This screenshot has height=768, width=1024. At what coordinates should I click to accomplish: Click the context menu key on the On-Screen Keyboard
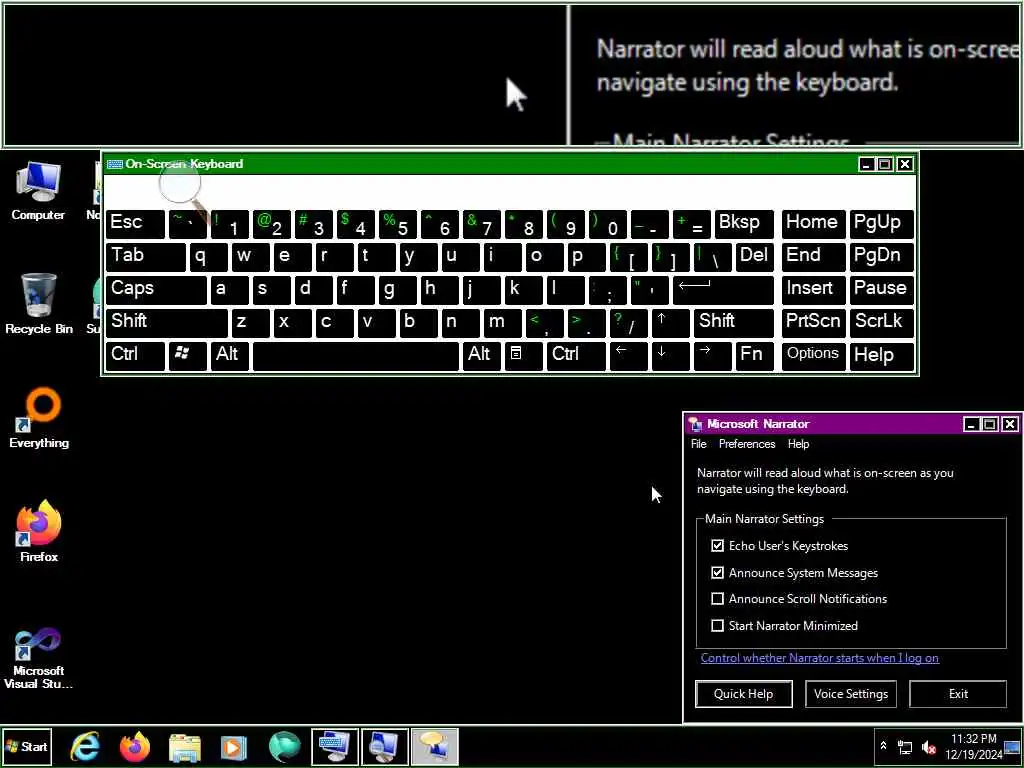(522, 356)
